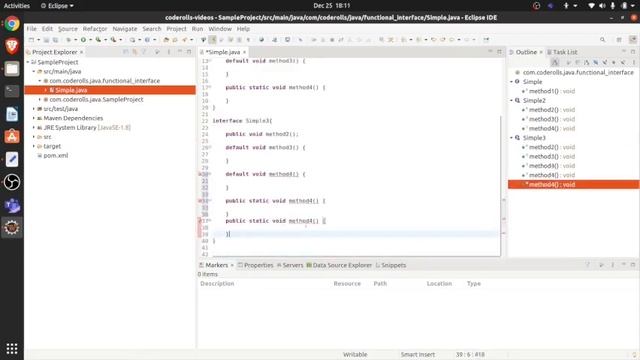
Task: Open Chrome from the dock
Action: click(x=12, y=24)
